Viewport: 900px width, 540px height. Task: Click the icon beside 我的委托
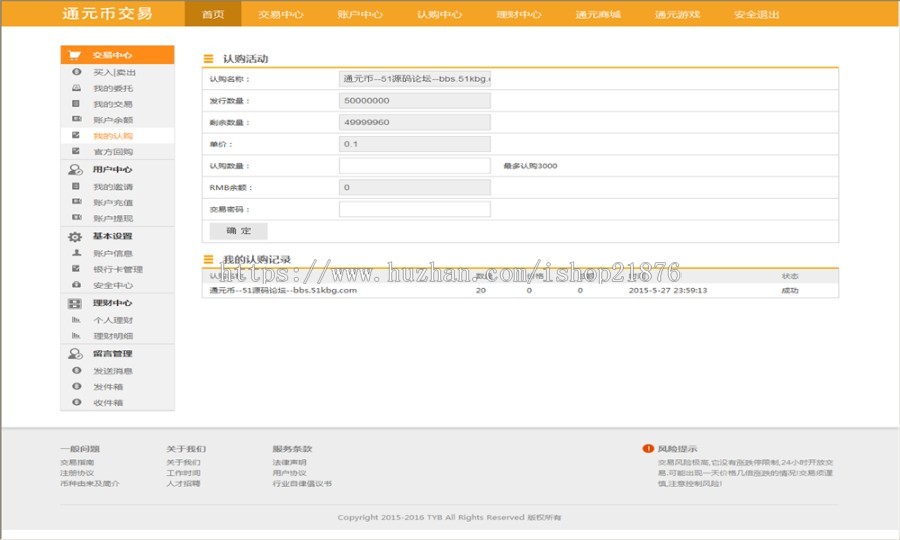pyautogui.click(x=76, y=88)
